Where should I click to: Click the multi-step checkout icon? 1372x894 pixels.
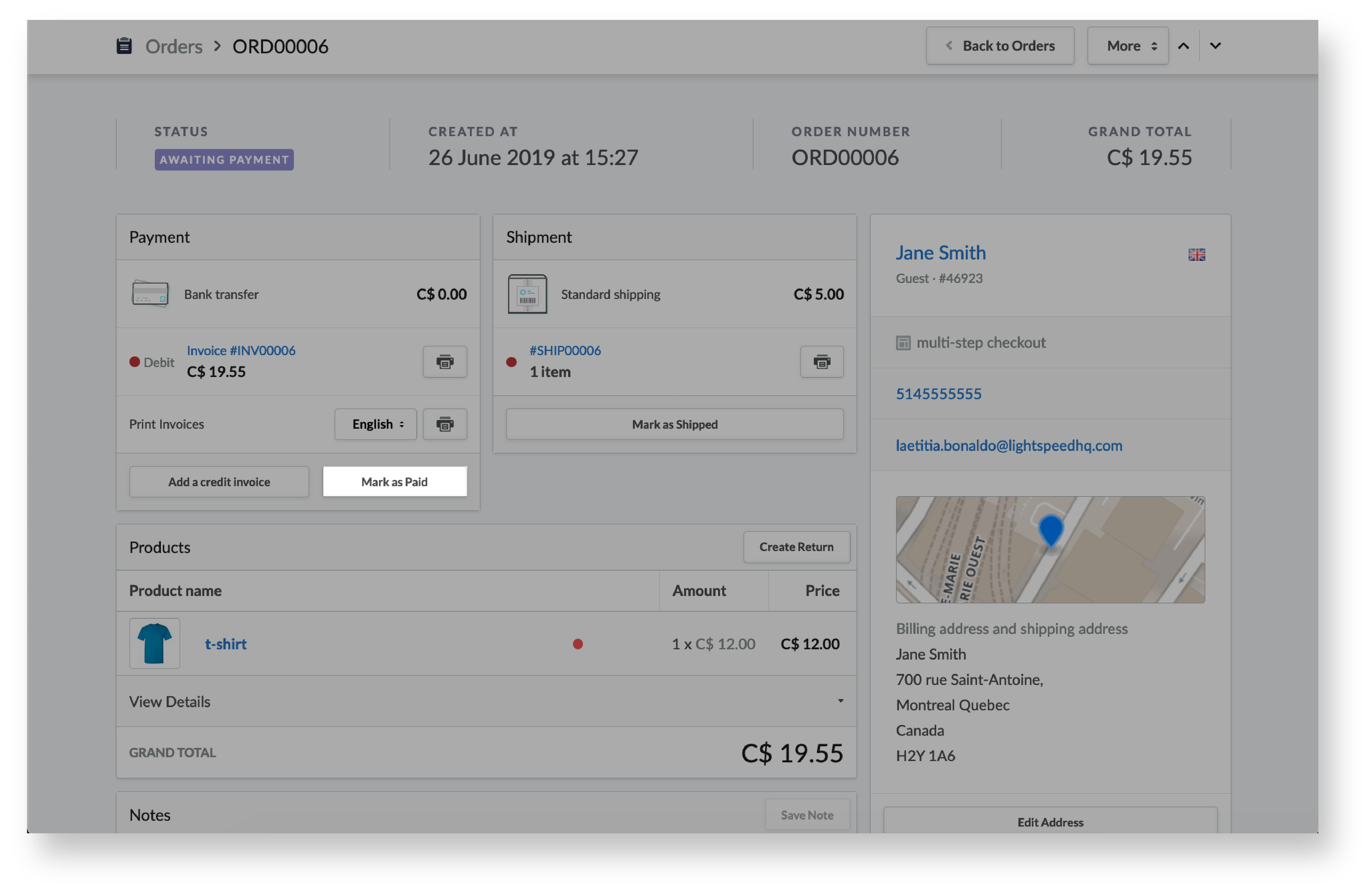[x=903, y=343]
